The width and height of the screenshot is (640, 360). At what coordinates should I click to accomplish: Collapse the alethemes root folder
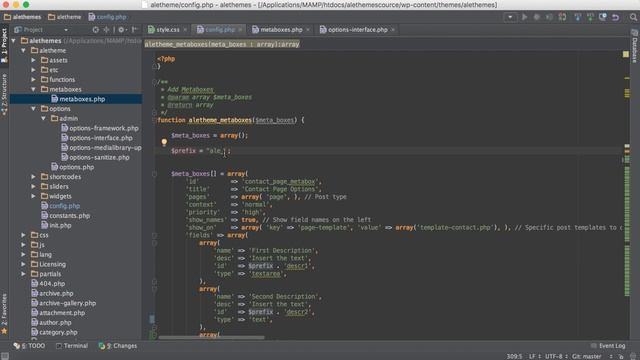tap(14, 41)
